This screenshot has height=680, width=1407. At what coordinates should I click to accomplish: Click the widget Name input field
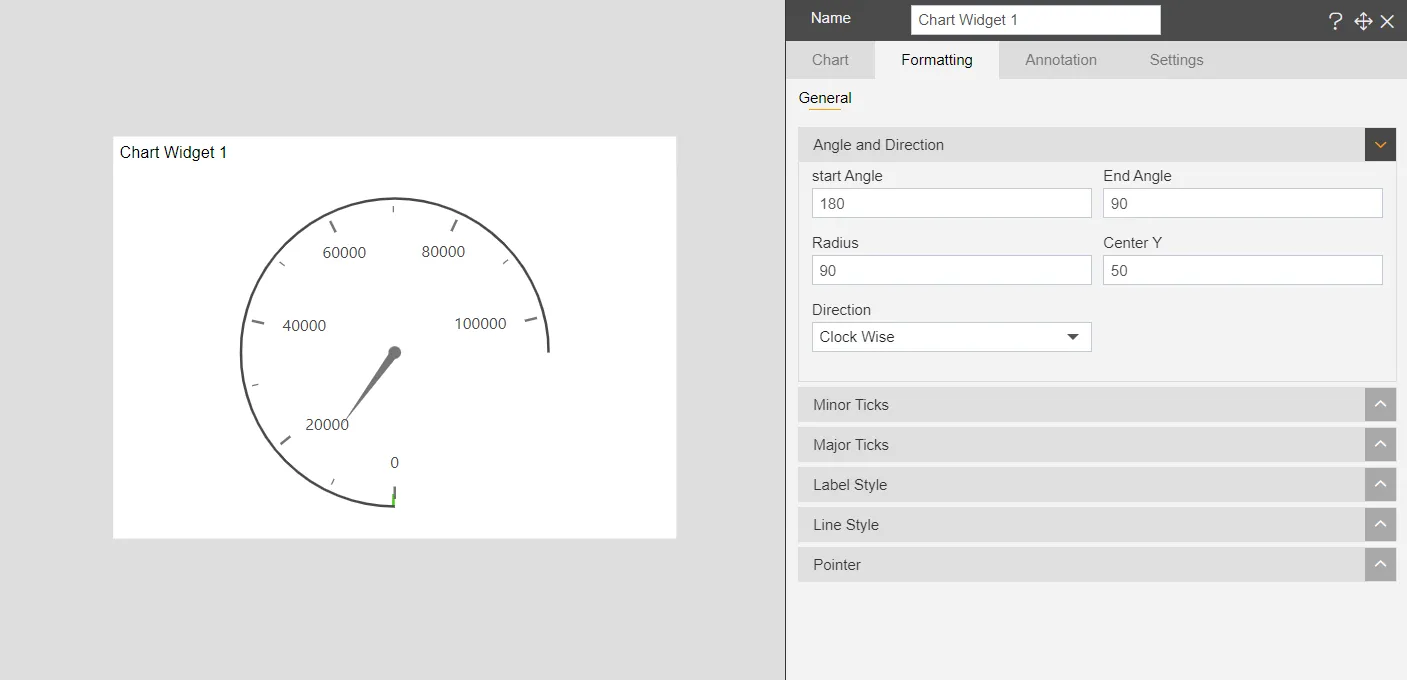[1034, 19]
